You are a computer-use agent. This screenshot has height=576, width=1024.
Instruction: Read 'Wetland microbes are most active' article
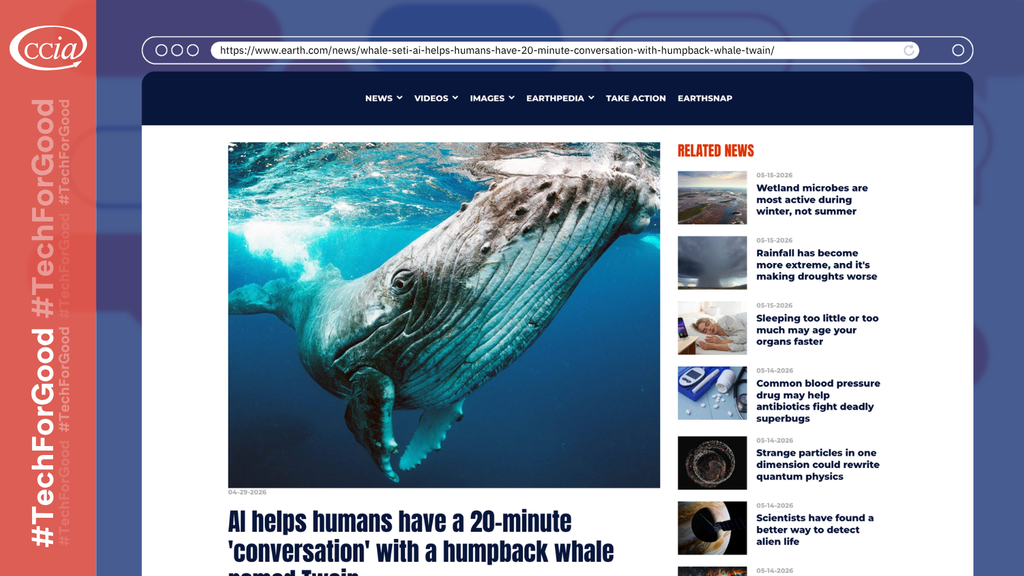click(812, 199)
